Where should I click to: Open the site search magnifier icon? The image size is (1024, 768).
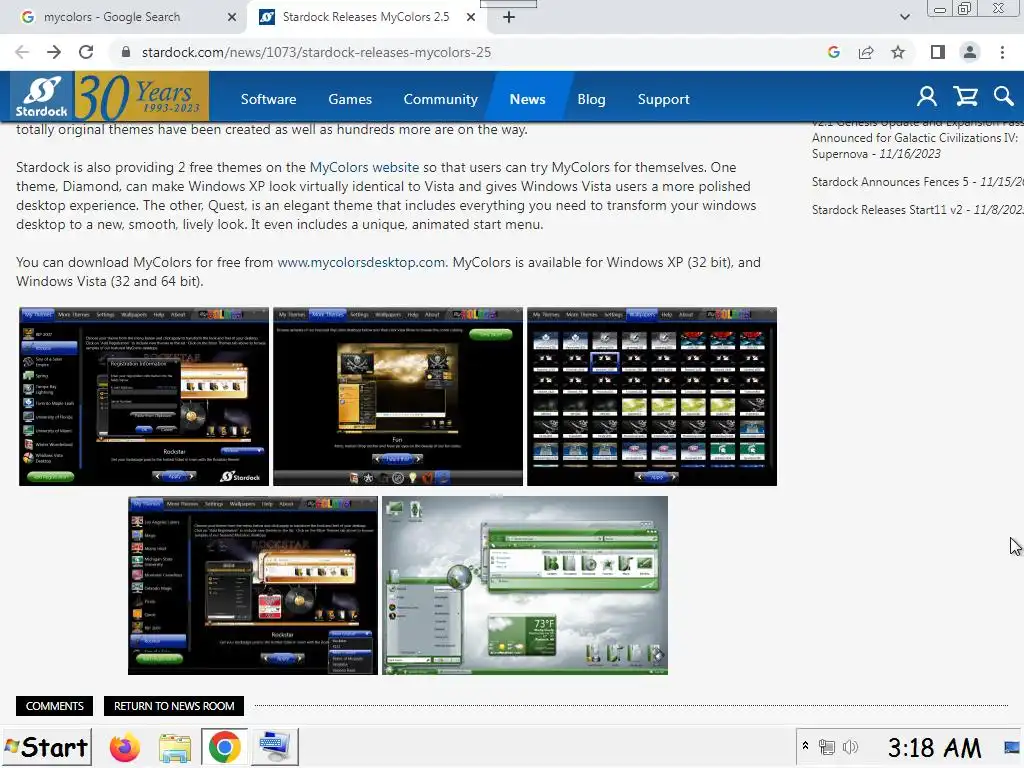point(1003,97)
